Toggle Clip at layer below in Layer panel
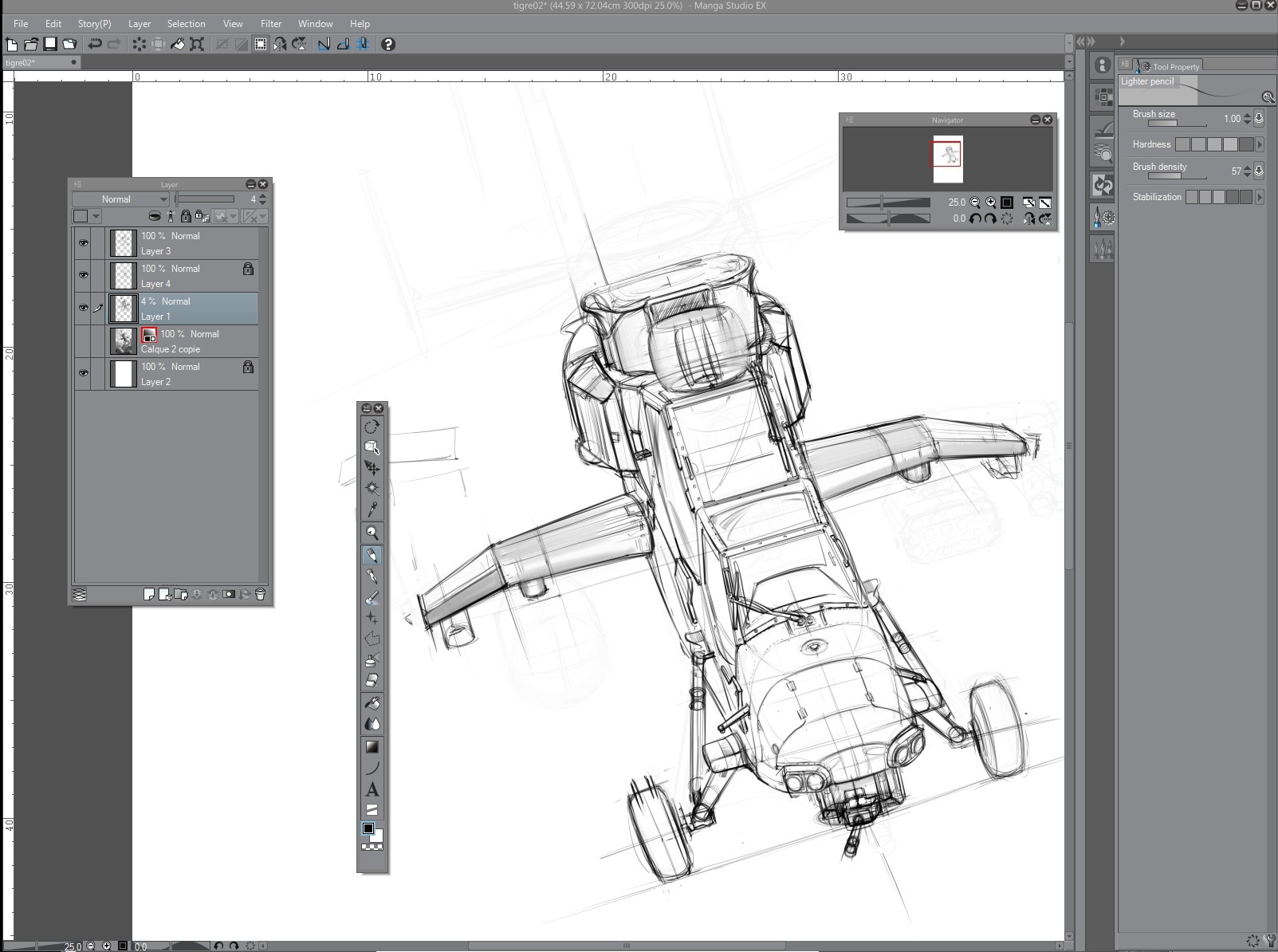This screenshot has height=952, width=1278. click(x=155, y=216)
